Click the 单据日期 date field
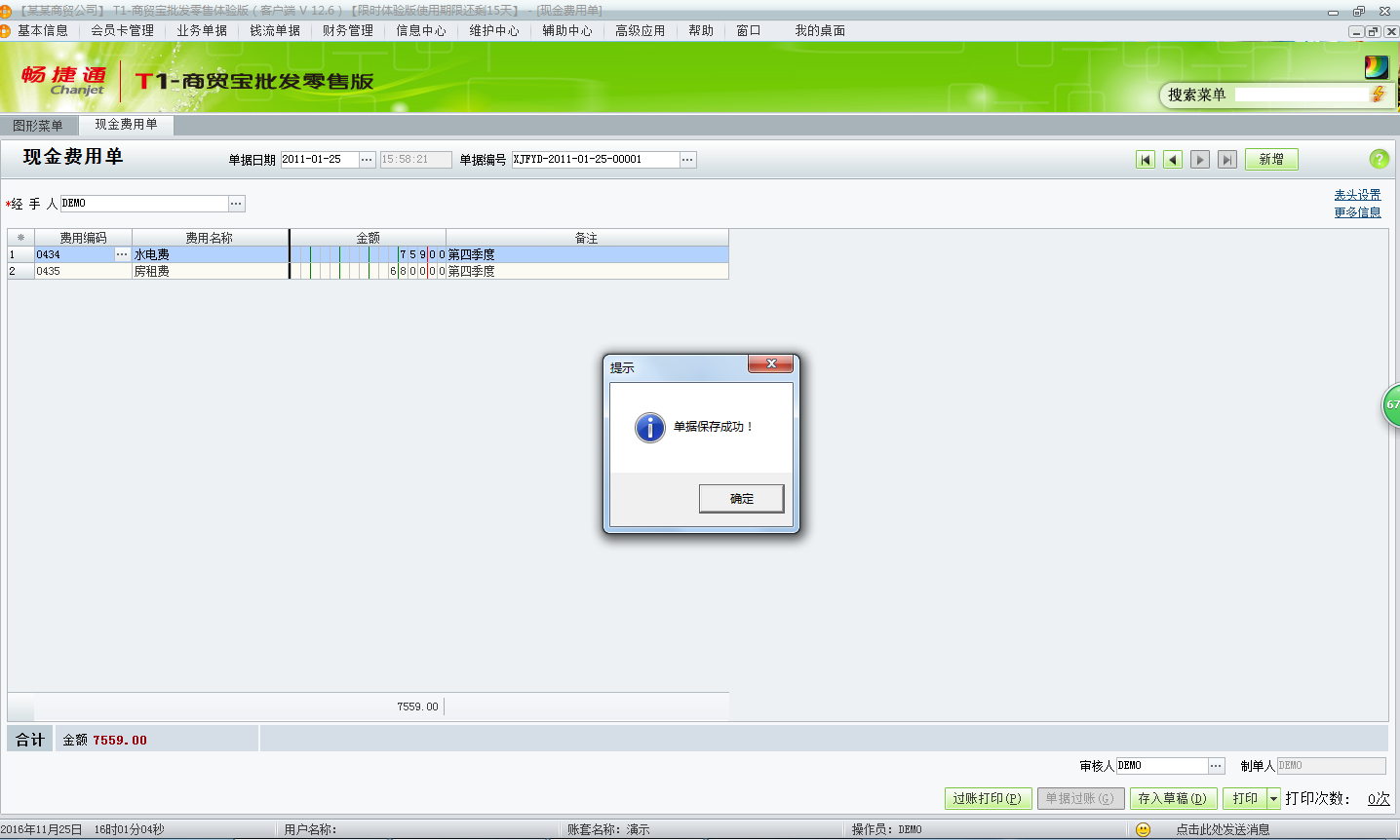The width and height of the screenshot is (1400, 840). coord(319,160)
